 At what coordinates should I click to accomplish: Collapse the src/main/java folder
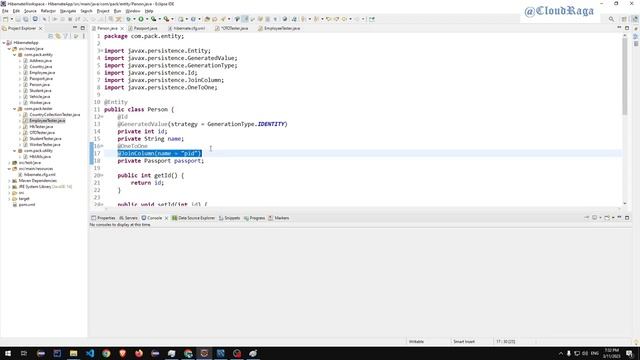(x=9, y=49)
